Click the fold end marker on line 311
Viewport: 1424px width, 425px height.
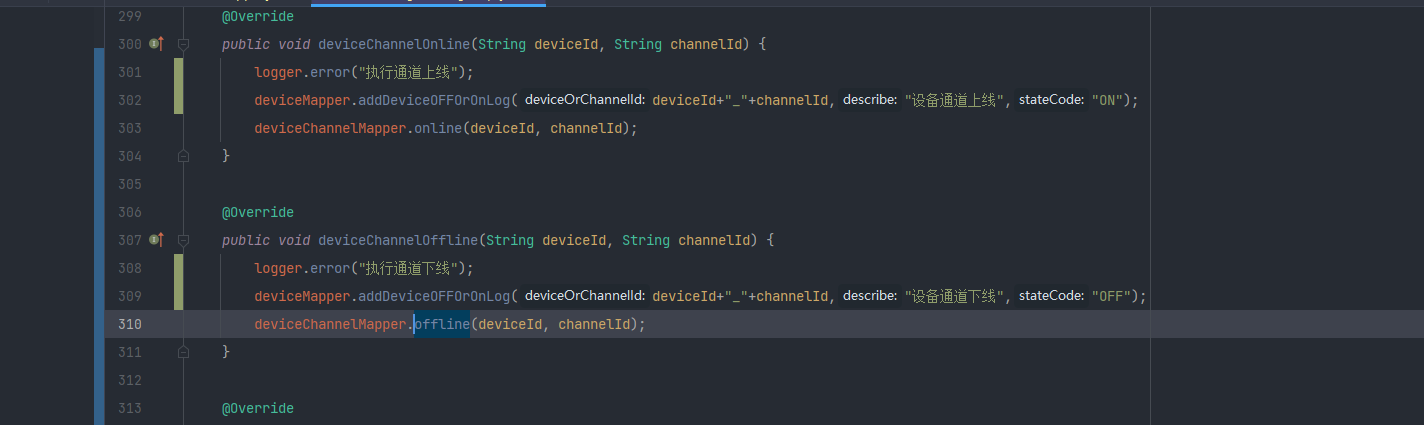pyautogui.click(x=184, y=352)
